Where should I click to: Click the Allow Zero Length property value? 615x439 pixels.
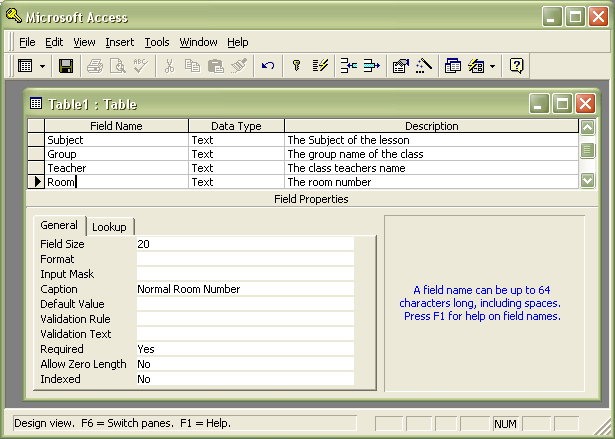(x=245, y=364)
